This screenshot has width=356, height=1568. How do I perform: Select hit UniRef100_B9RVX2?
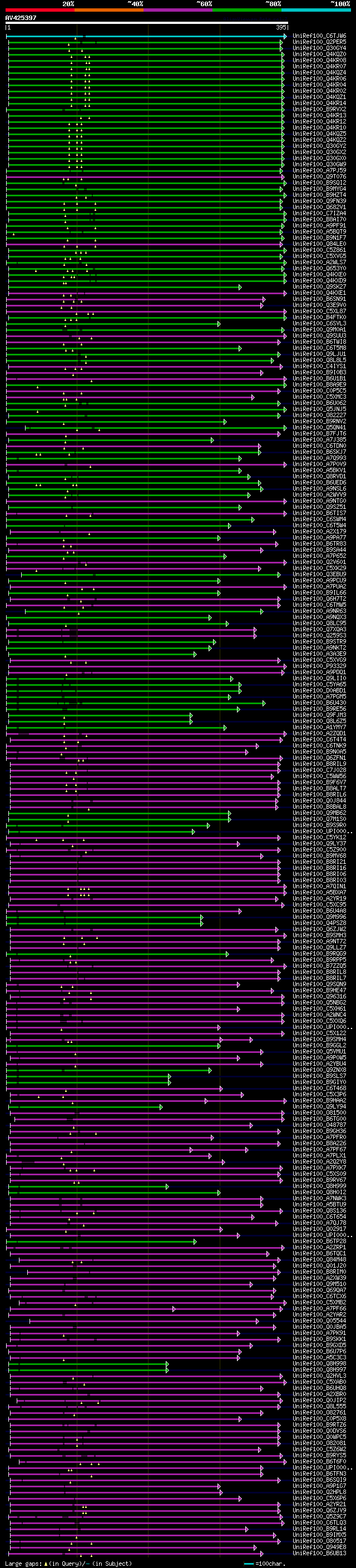coord(319,110)
